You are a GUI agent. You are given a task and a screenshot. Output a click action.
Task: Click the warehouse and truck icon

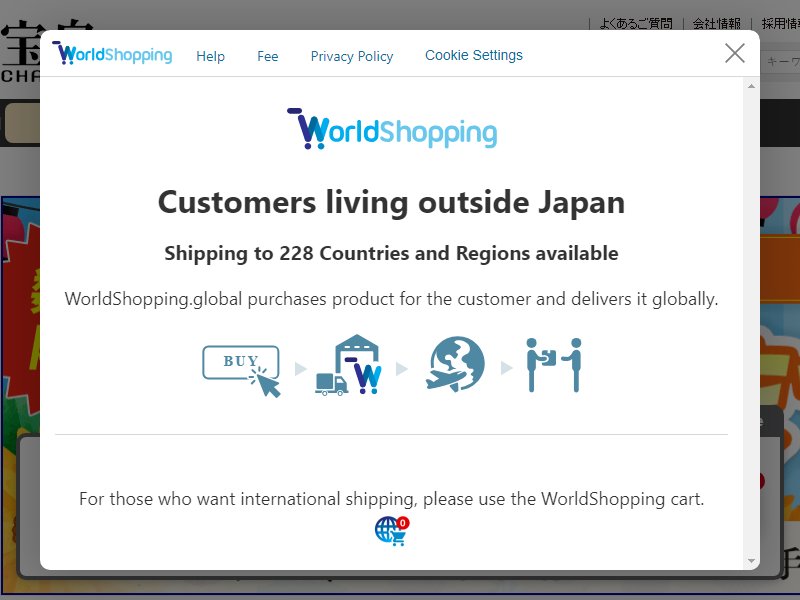pyautogui.click(x=348, y=364)
